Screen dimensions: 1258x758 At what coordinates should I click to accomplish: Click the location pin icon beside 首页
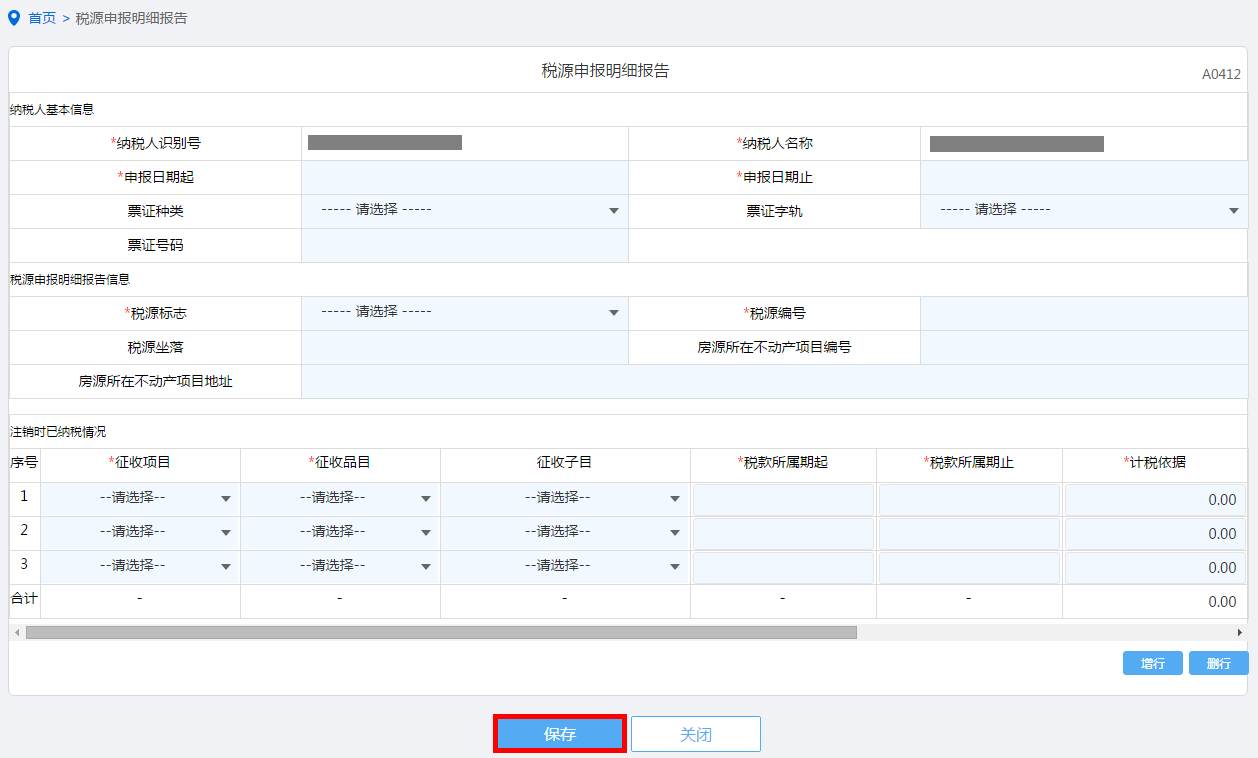[x=14, y=18]
